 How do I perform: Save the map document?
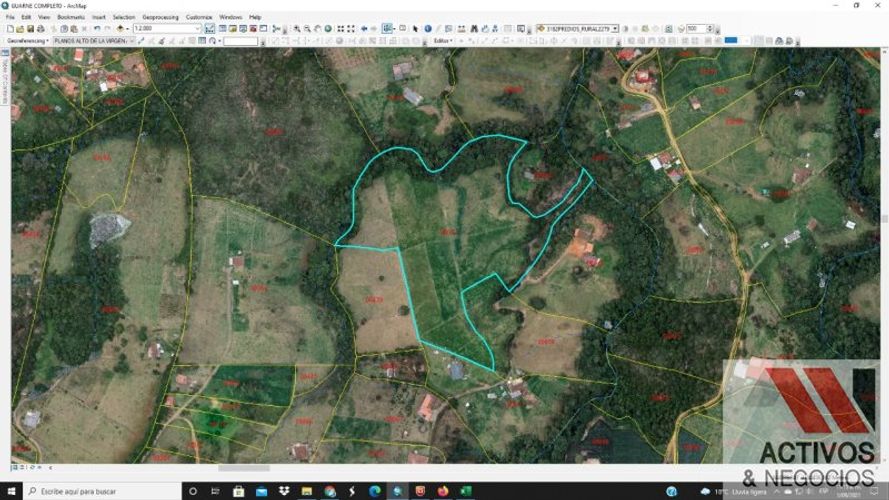30,28
